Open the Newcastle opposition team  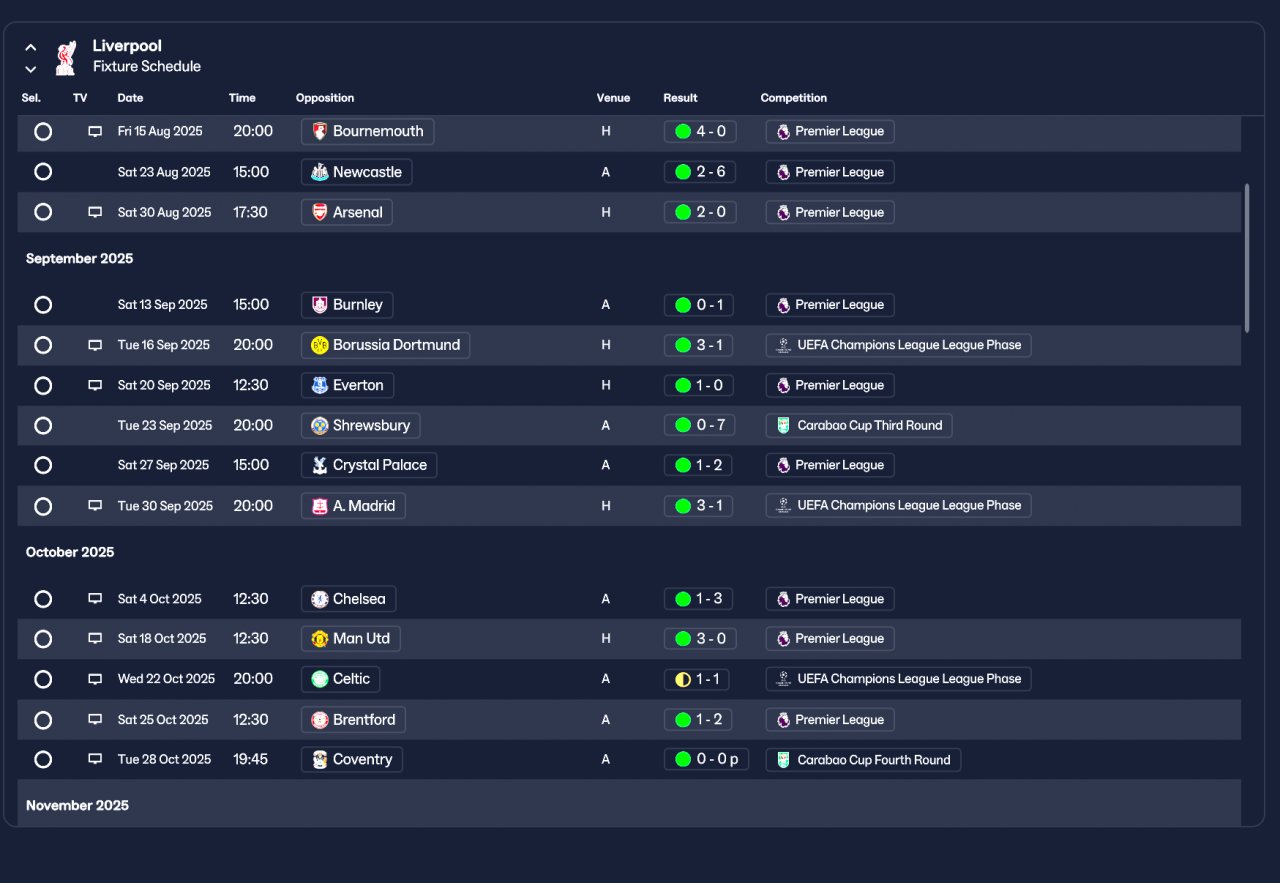click(356, 172)
